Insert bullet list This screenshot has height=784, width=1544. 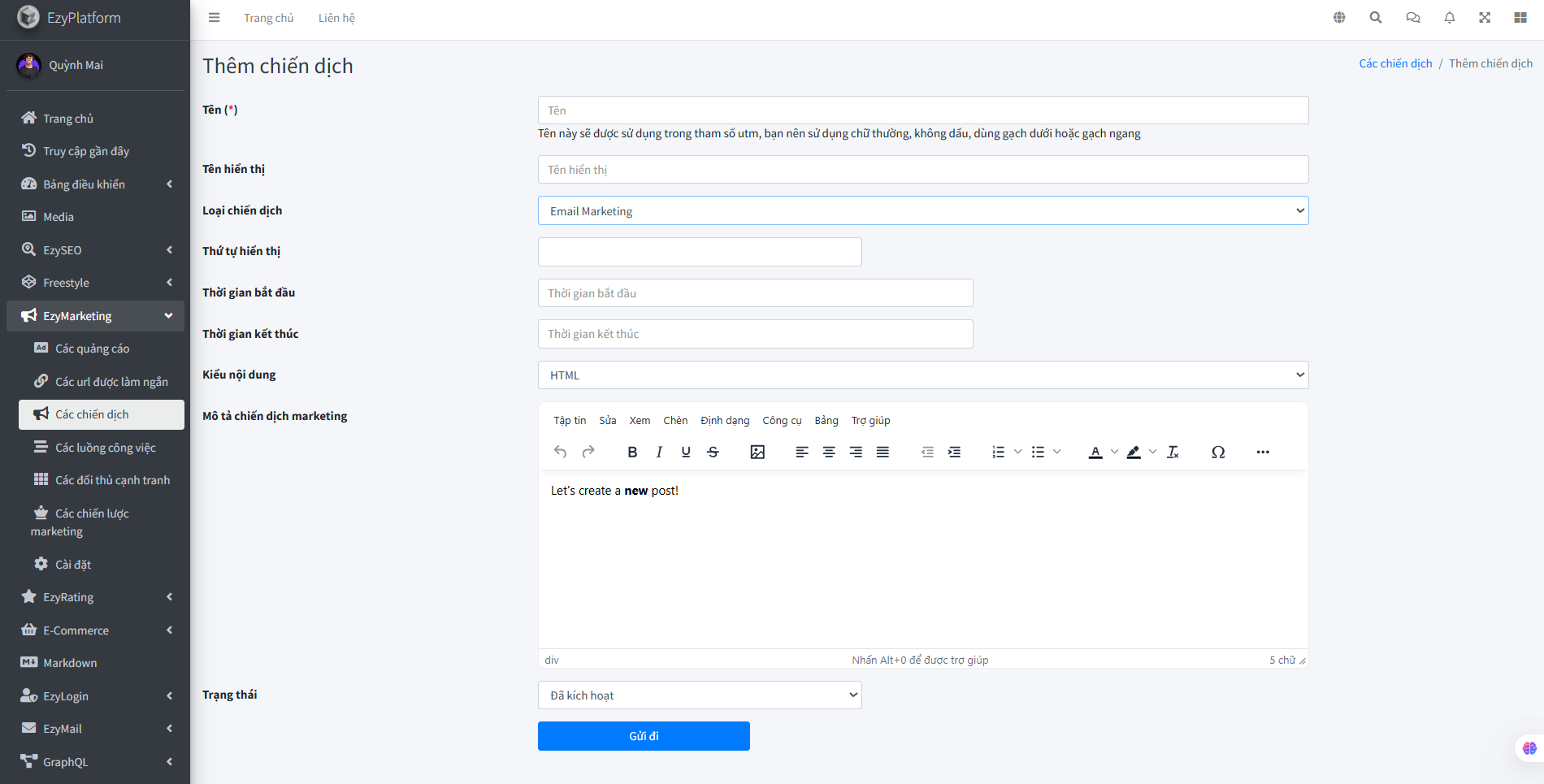click(1038, 452)
